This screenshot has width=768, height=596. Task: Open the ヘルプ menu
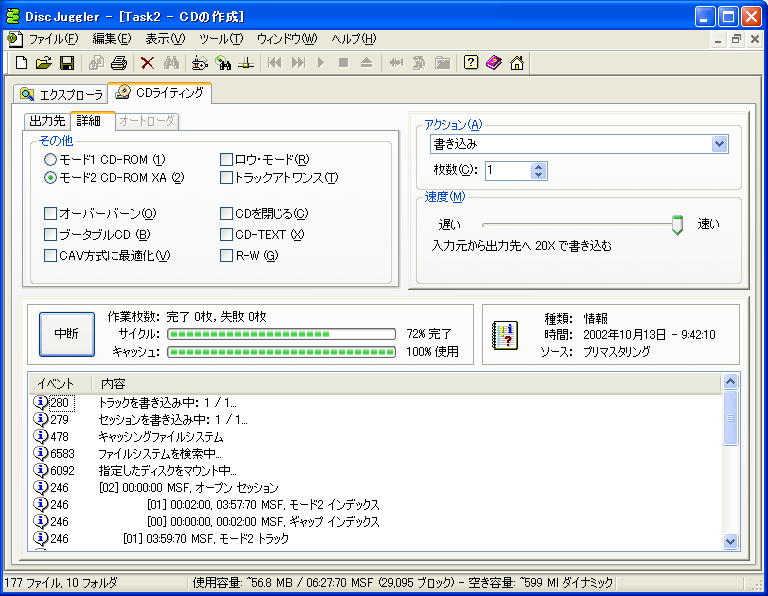(x=354, y=39)
